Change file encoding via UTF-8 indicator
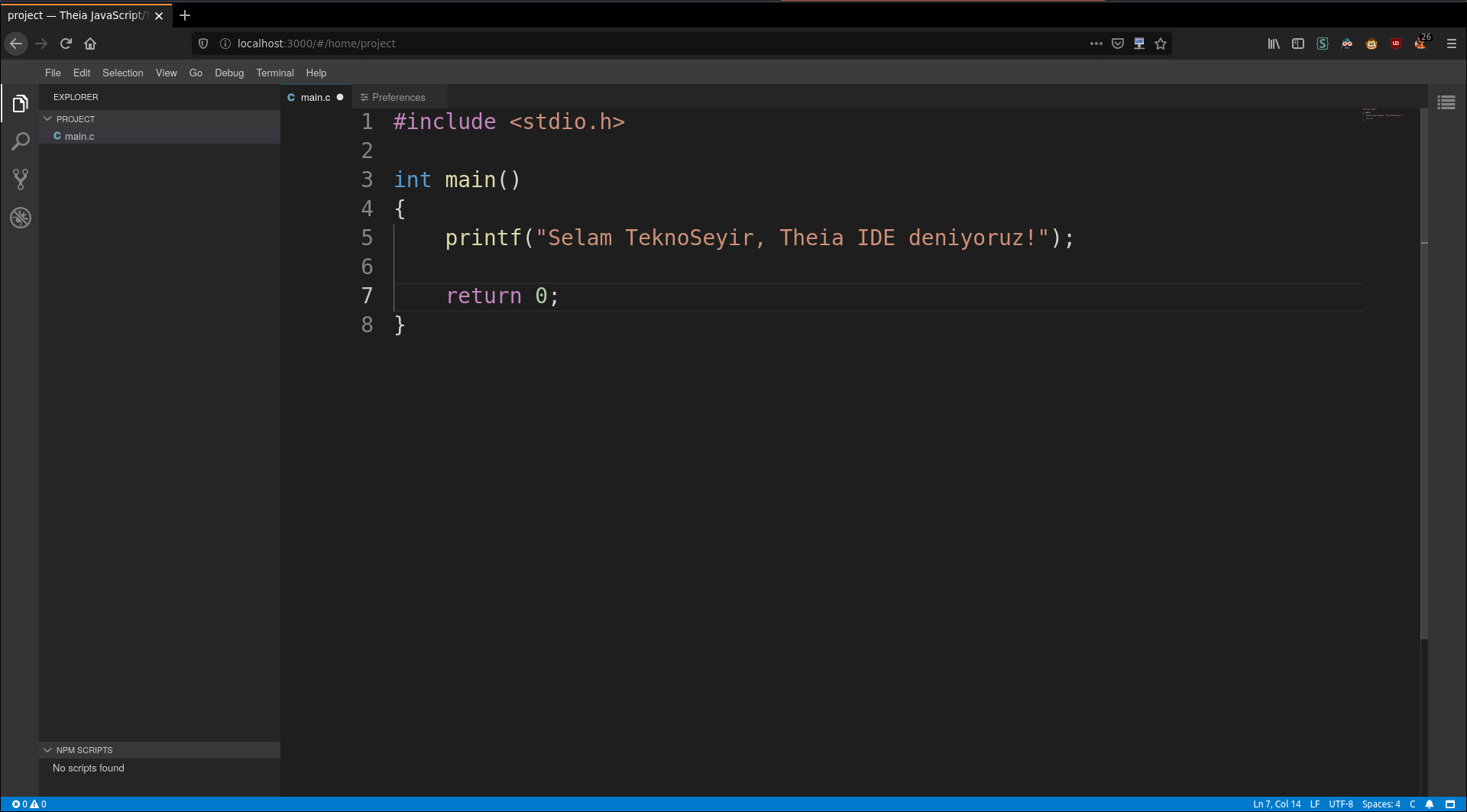1467x812 pixels. click(x=1341, y=804)
